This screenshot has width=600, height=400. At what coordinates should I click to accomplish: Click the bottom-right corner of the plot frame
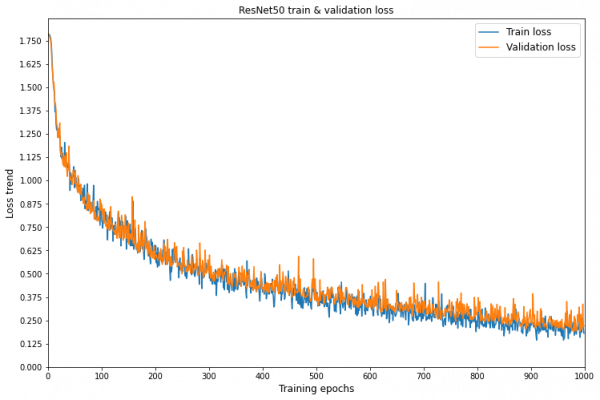click(585, 366)
